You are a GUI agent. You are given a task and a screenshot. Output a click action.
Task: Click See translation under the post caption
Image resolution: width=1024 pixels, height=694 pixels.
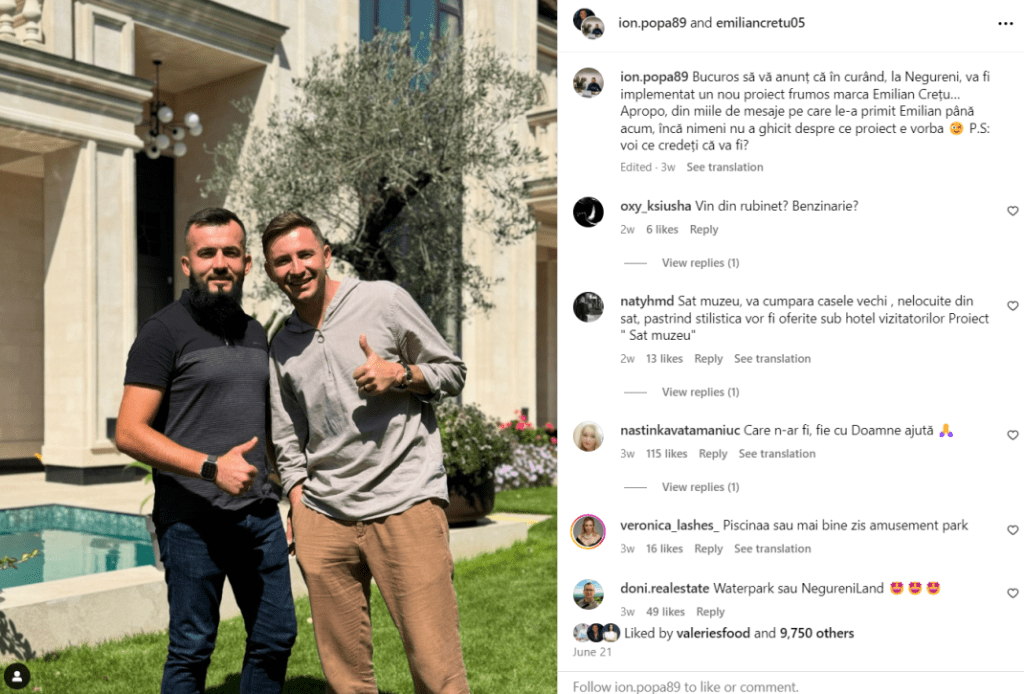point(724,167)
